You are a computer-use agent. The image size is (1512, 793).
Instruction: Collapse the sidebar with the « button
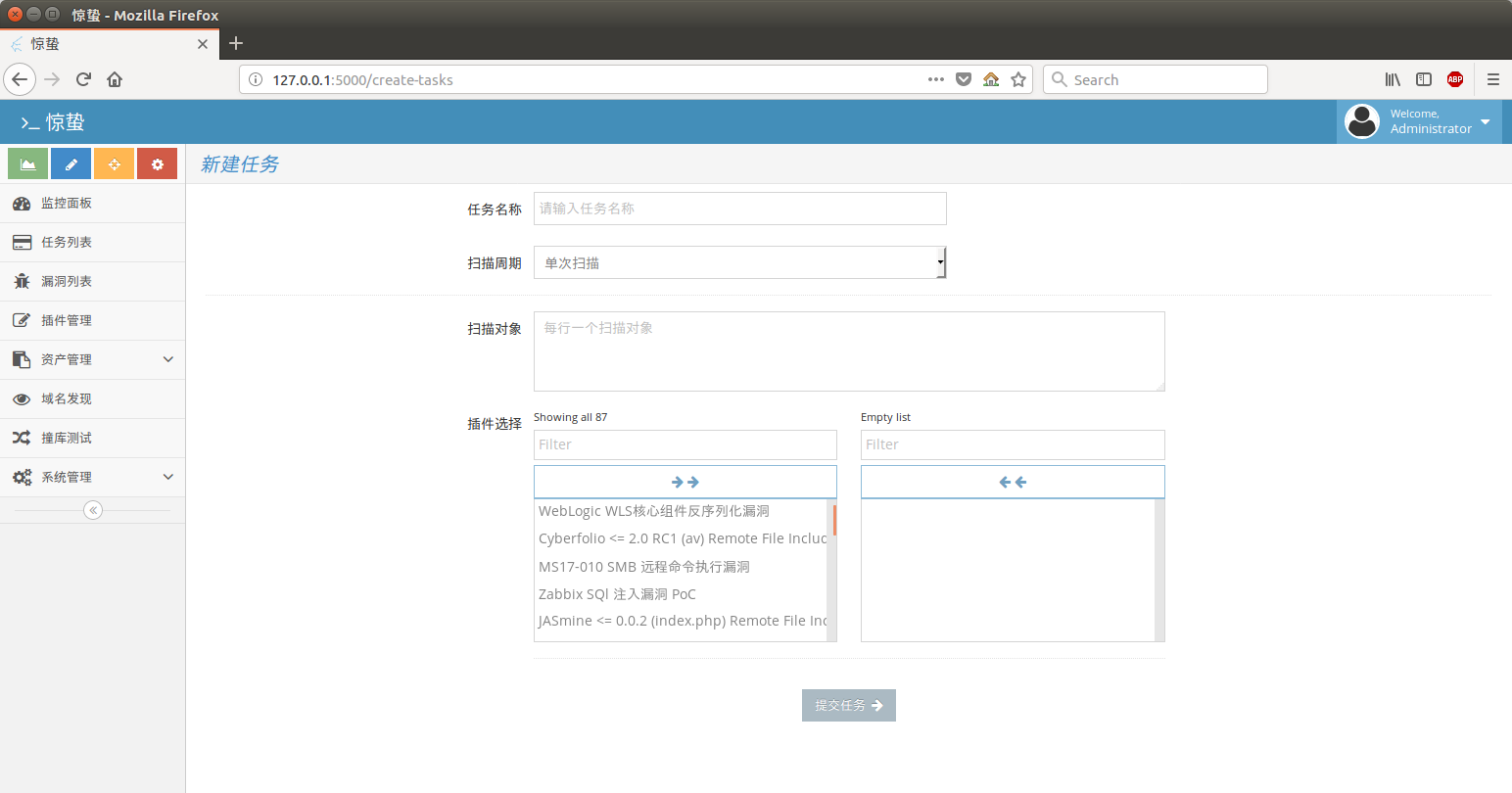tap(93, 509)
